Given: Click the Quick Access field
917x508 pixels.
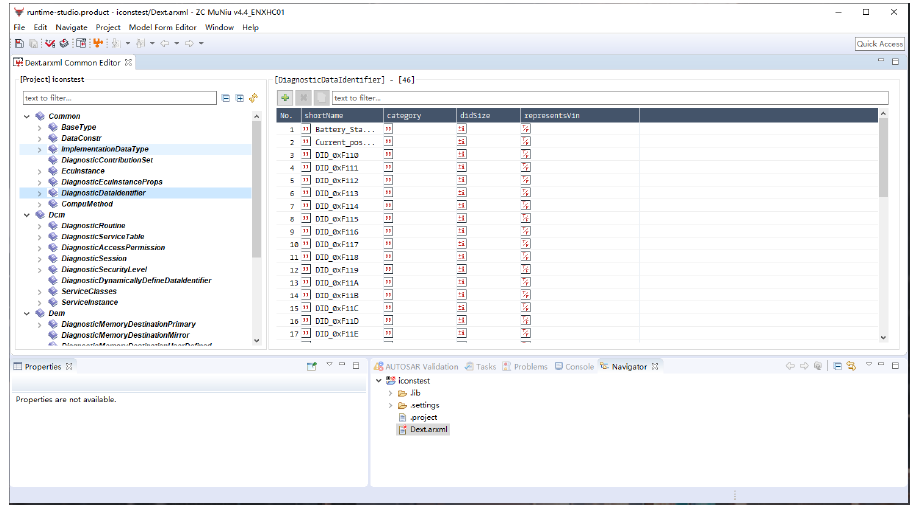Looking at the screenshot, I should [880, 44].
